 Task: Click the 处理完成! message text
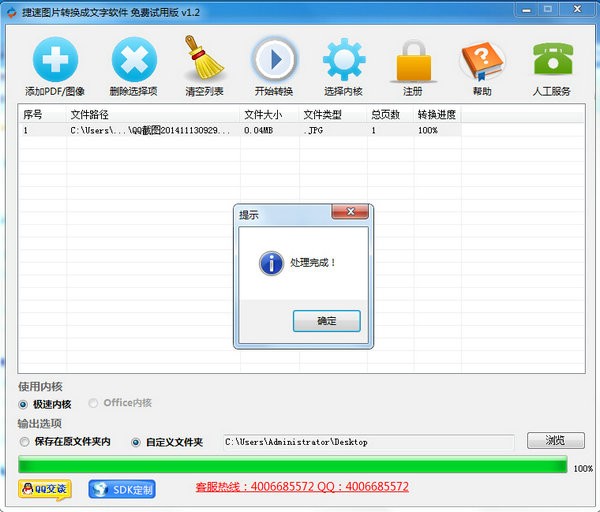click(313, 263)
